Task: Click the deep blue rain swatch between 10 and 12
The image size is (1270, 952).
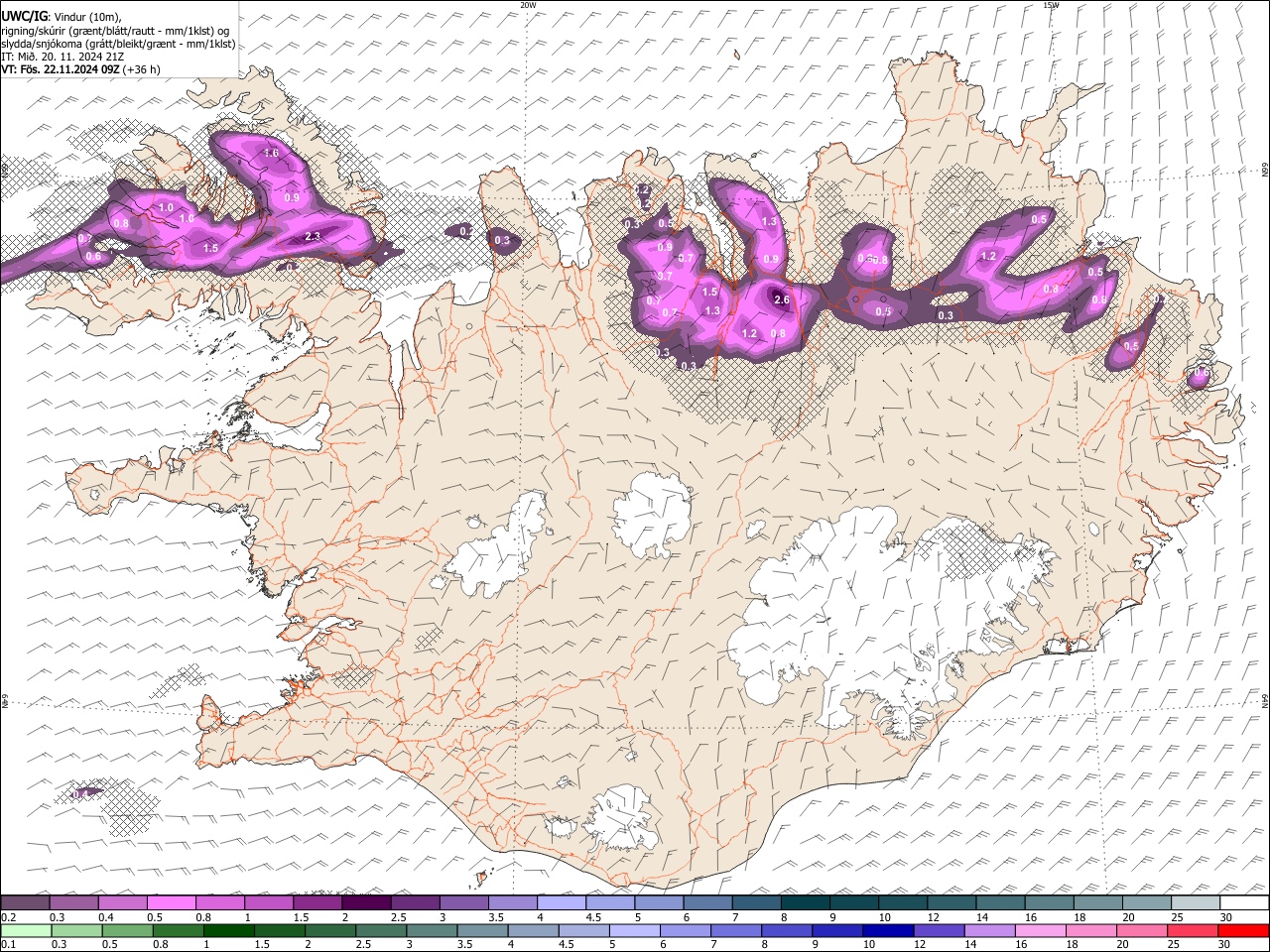Action: [x=888, y=930]
